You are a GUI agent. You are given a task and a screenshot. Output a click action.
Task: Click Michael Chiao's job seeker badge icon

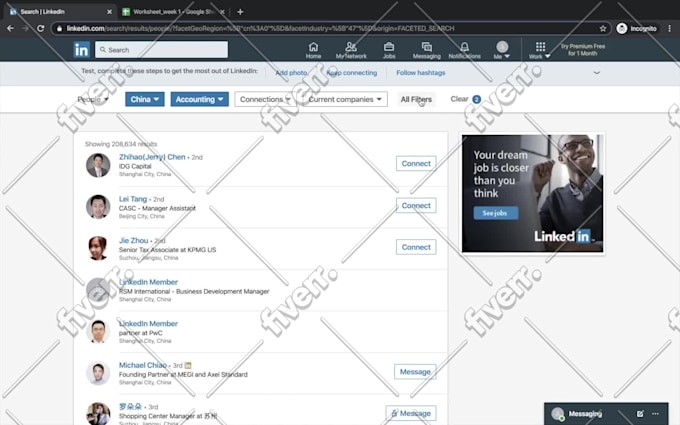188,366
